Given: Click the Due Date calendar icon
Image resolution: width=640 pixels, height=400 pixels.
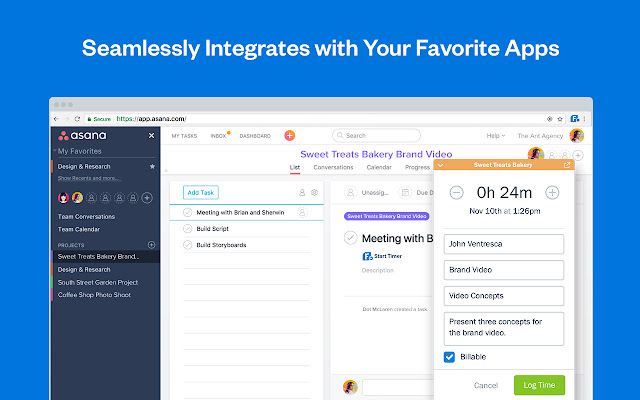Looking at the screenshot, I should pyautogui.click(x=405, y=192).
